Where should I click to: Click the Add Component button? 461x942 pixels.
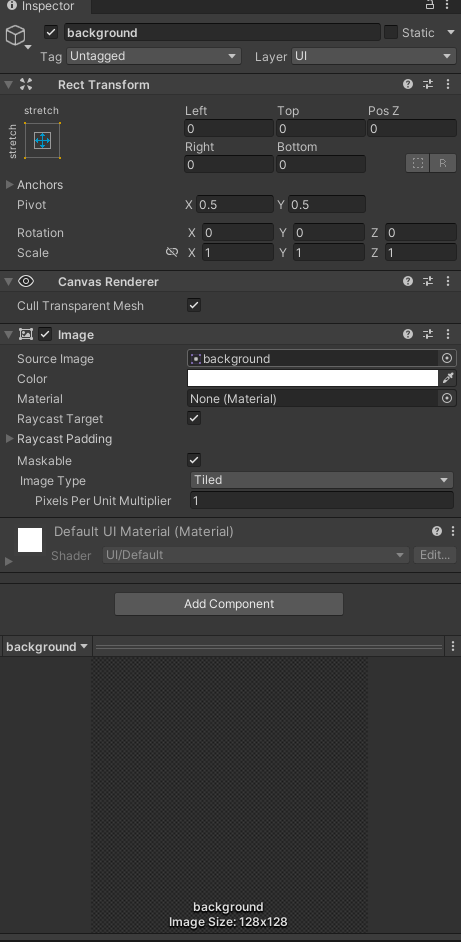[x=229, y=604]
